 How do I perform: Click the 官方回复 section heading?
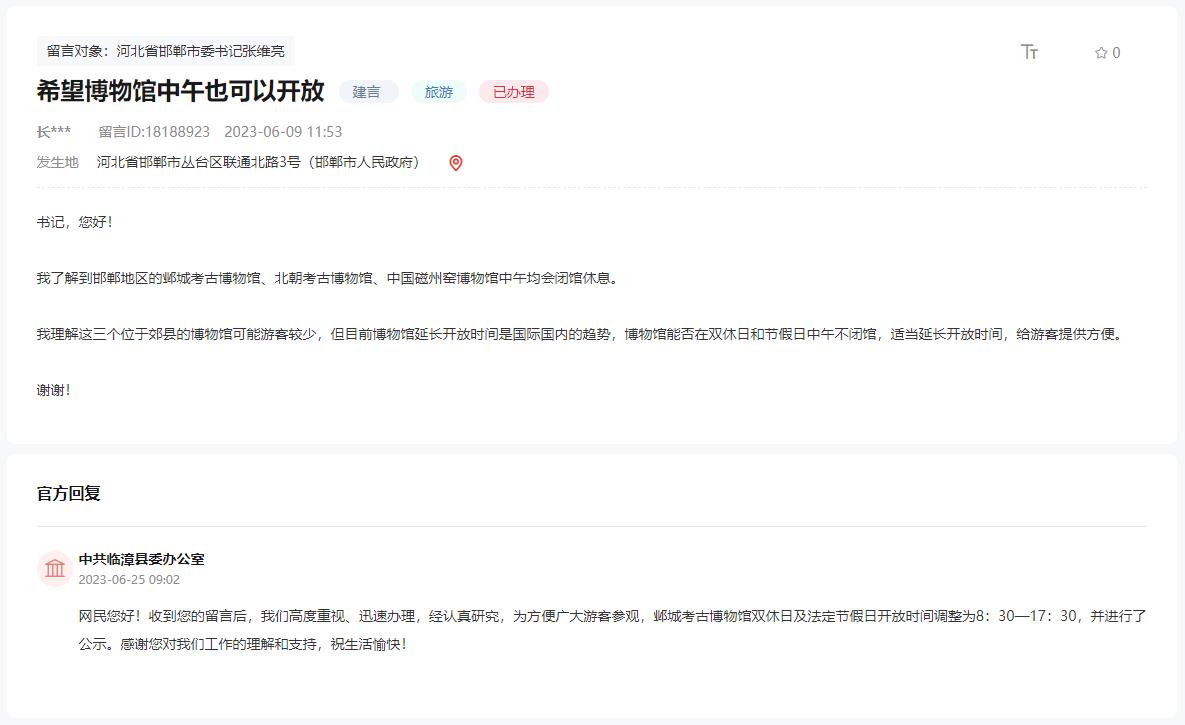(x=69, y=493)
